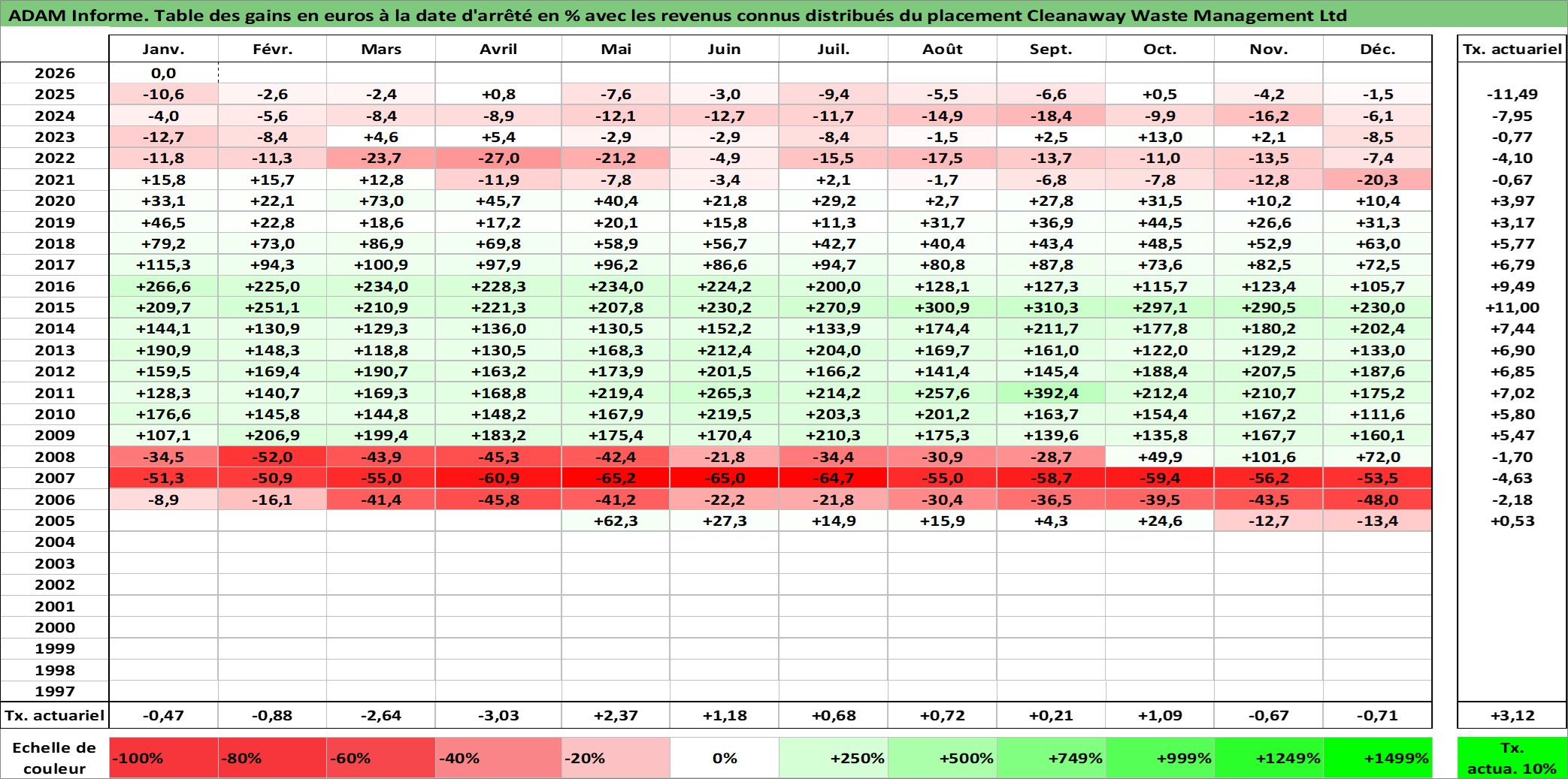The image size is (1568, 779).
Task: Click the +1499% green color scale swatch
Action: [1378, 758]
